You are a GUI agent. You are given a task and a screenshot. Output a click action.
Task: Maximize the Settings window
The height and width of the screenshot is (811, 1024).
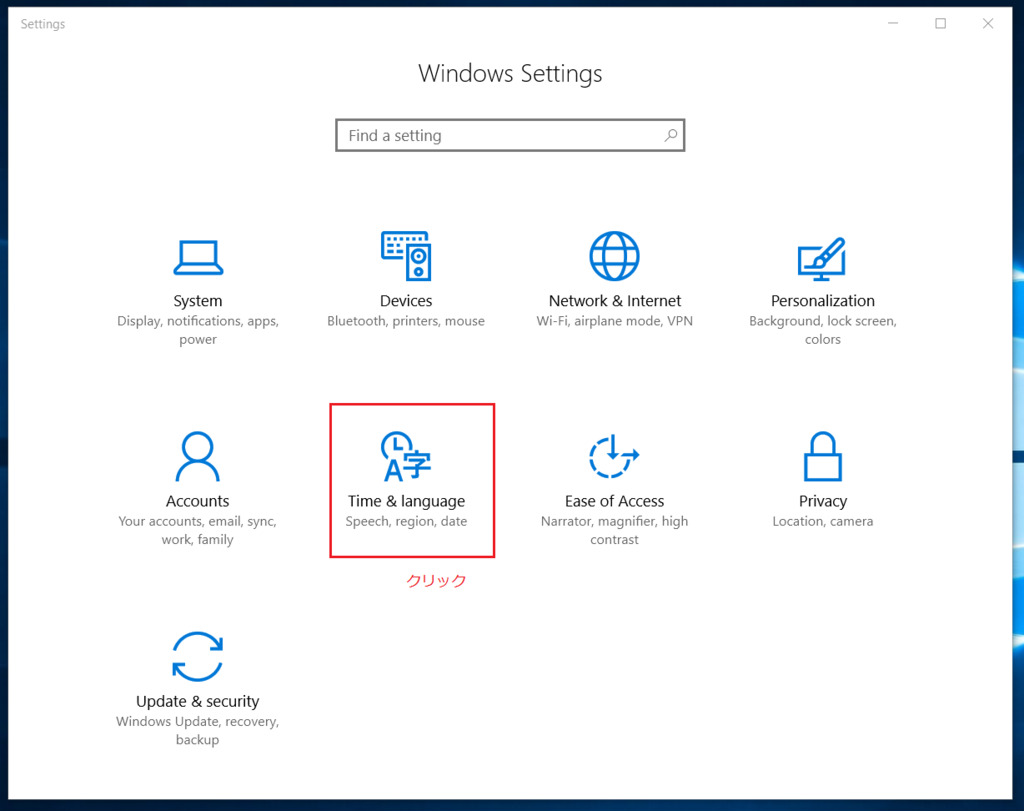pos(940,24)
